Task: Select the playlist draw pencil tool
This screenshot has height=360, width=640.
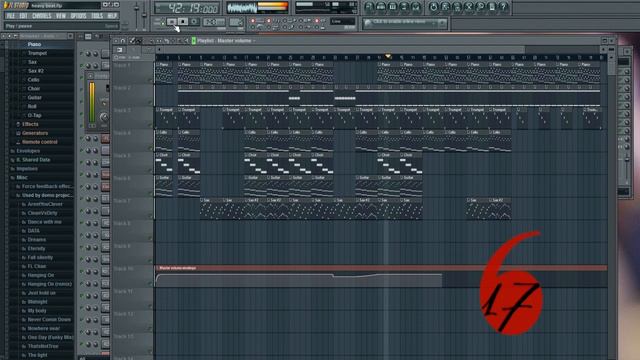Action: (x=132, y=41)
